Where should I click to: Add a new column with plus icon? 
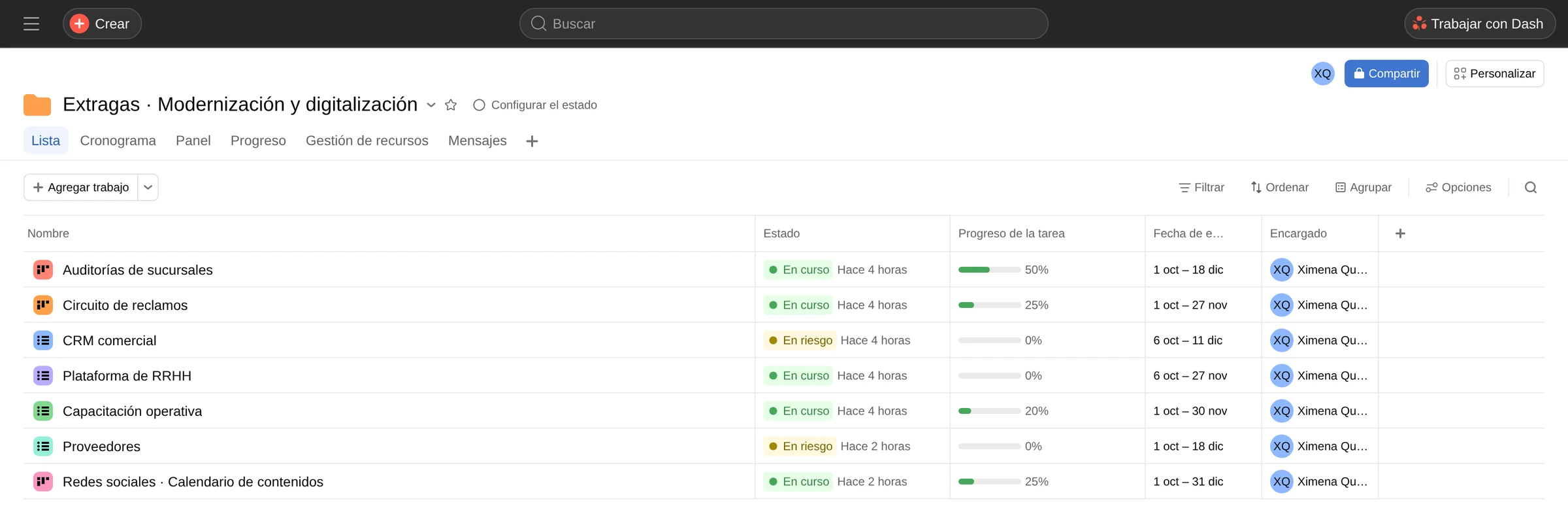pos(1400,233)
